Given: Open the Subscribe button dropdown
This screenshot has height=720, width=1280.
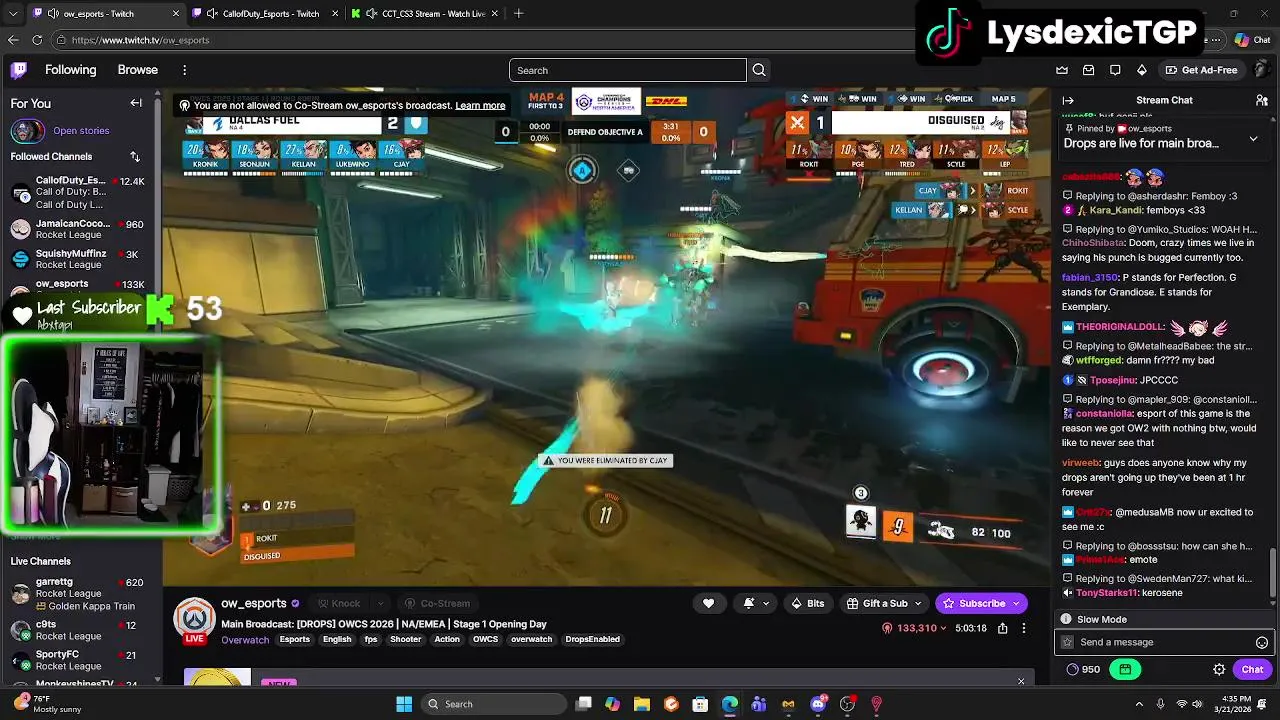Looking at the screenshot, I should (1016, 603).
